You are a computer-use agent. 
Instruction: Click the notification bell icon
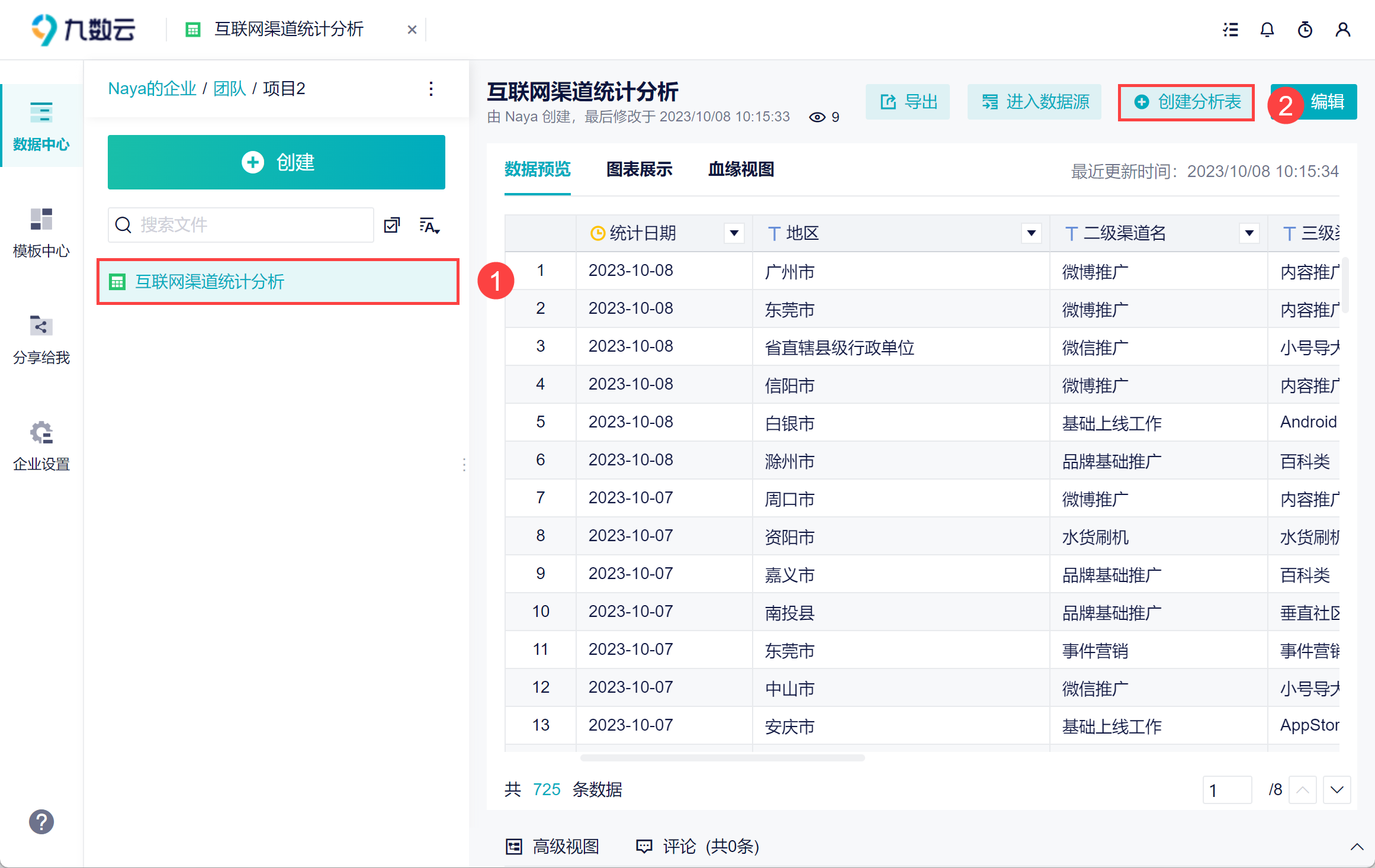pyautogui.click(x=1267, y=30)
